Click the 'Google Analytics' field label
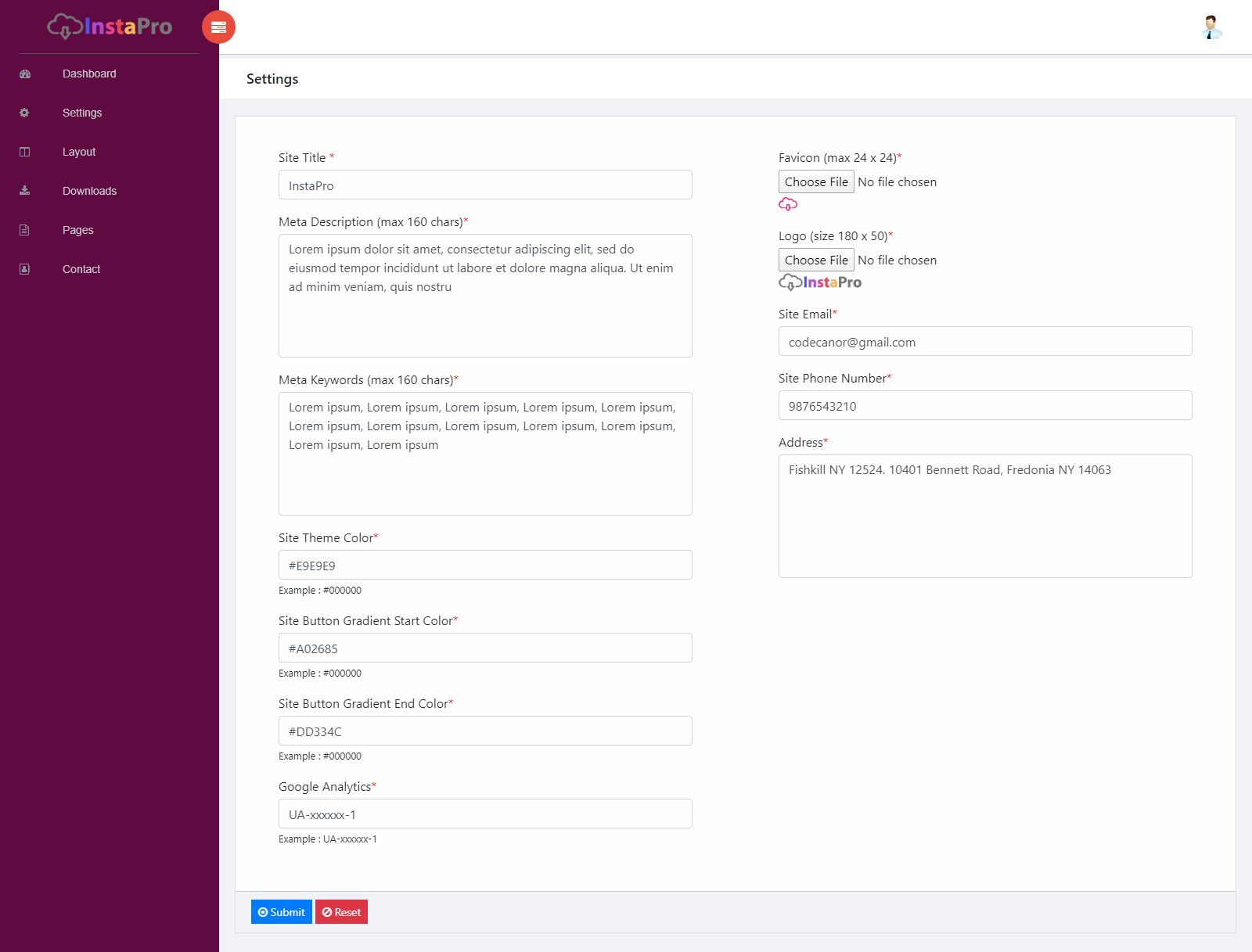The height and width of the screenshot is (952, 1252). click(x=327, y=787)
